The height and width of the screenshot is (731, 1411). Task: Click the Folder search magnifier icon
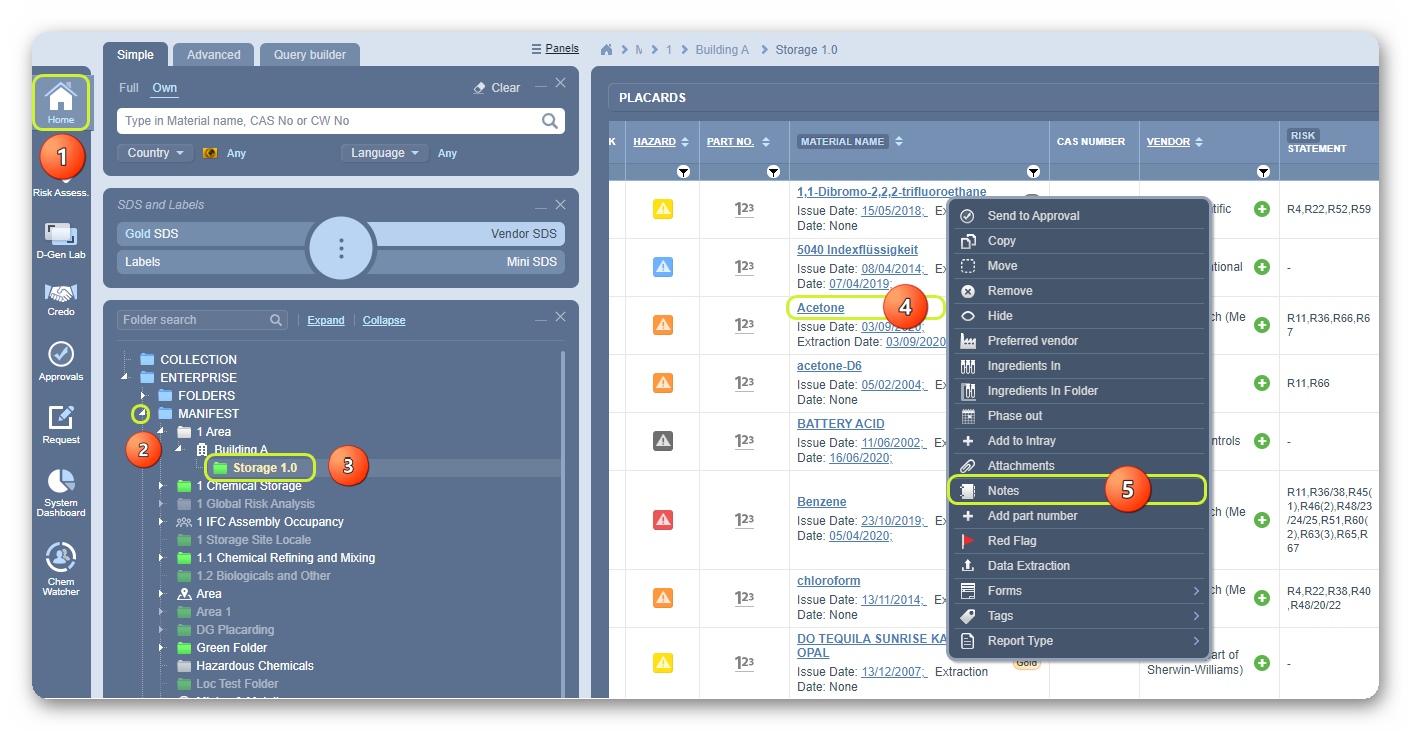pyautogui.click(x=276, y=320)
